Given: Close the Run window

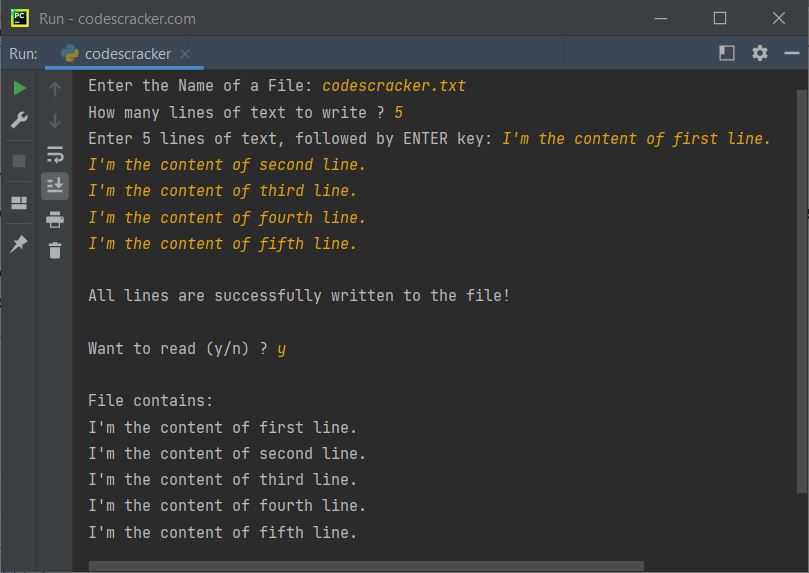Looking at the screenshot, I should coord(779,19).
